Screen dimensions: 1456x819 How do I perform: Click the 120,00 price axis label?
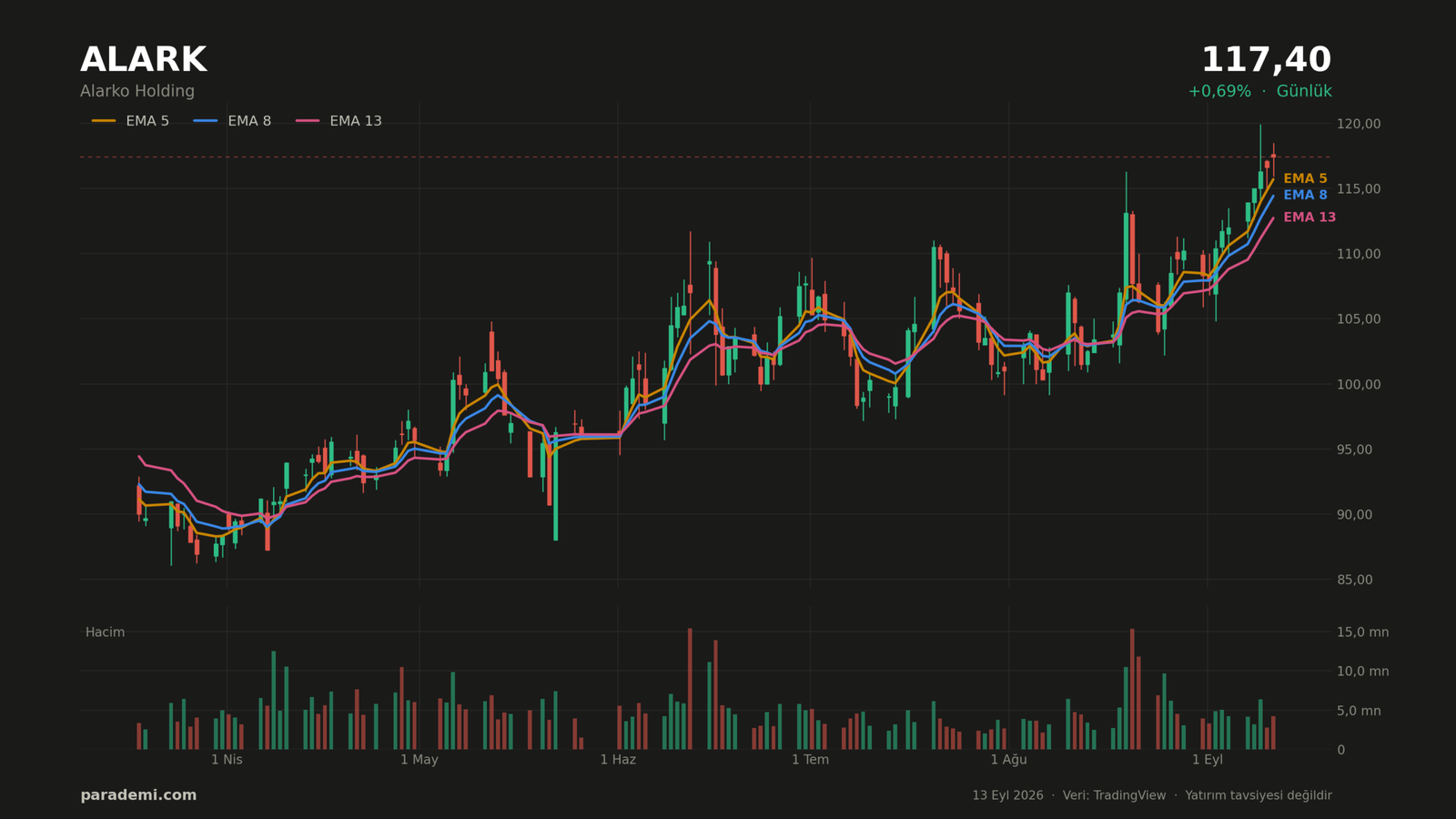(1359, 124)
